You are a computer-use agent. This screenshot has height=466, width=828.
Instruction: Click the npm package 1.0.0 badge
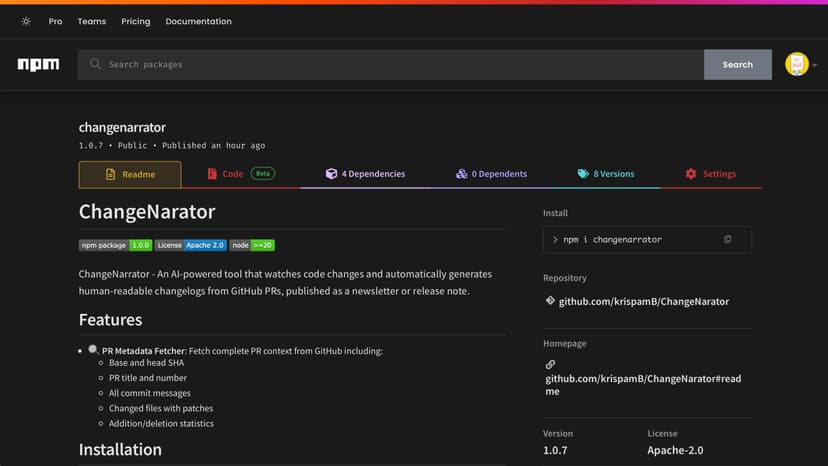pos(116,245)
